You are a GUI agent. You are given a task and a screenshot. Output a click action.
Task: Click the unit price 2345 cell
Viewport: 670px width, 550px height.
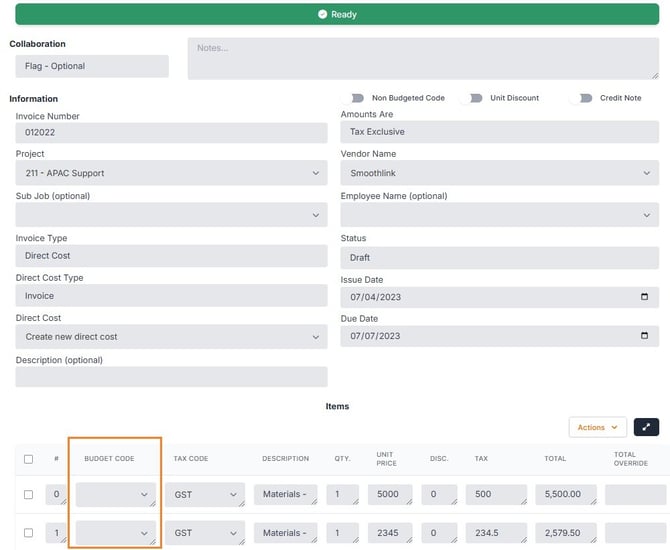click(x=390, y=533)
